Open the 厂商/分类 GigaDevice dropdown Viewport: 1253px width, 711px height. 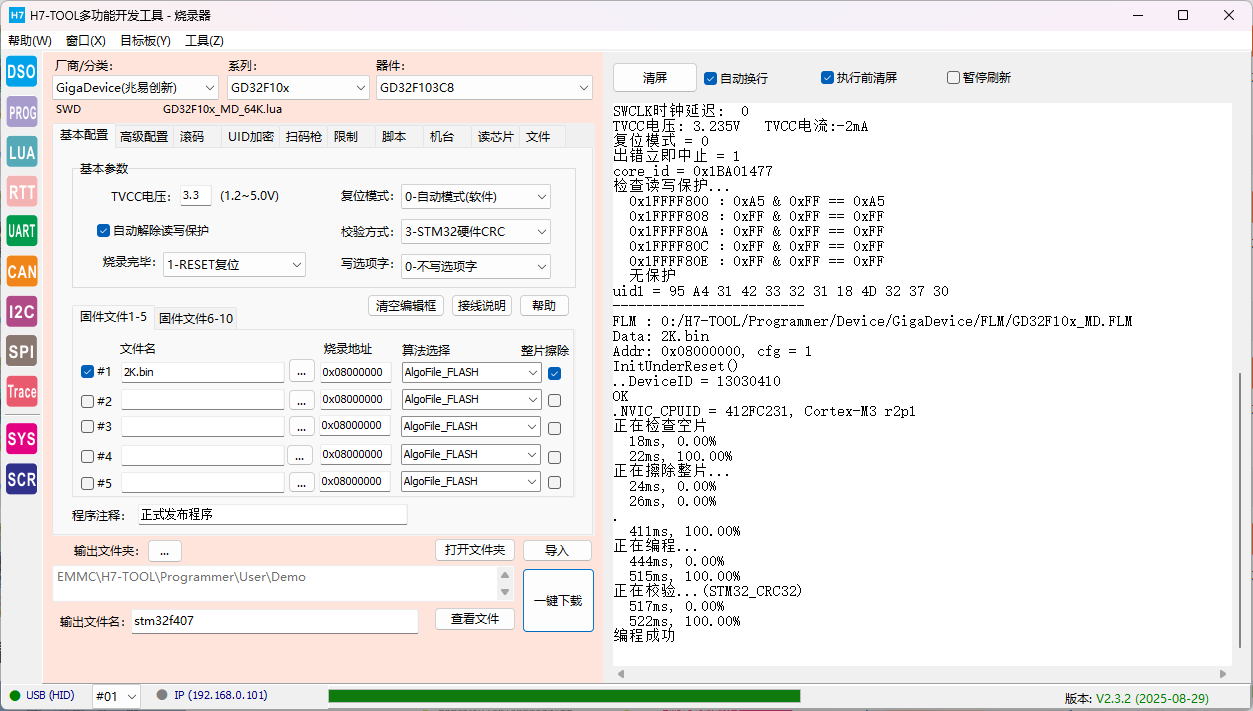(136, 88)
